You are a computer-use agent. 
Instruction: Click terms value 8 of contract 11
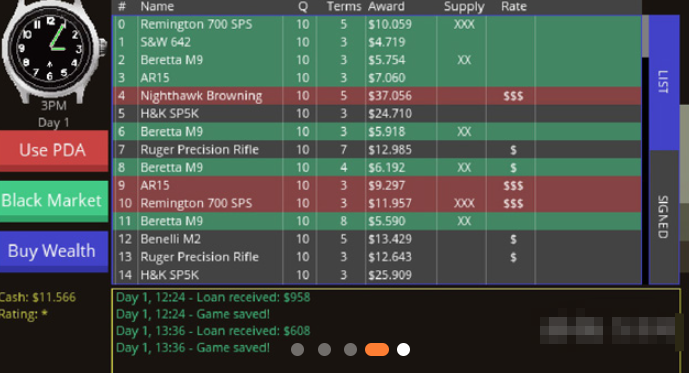[x=344, y=221]
